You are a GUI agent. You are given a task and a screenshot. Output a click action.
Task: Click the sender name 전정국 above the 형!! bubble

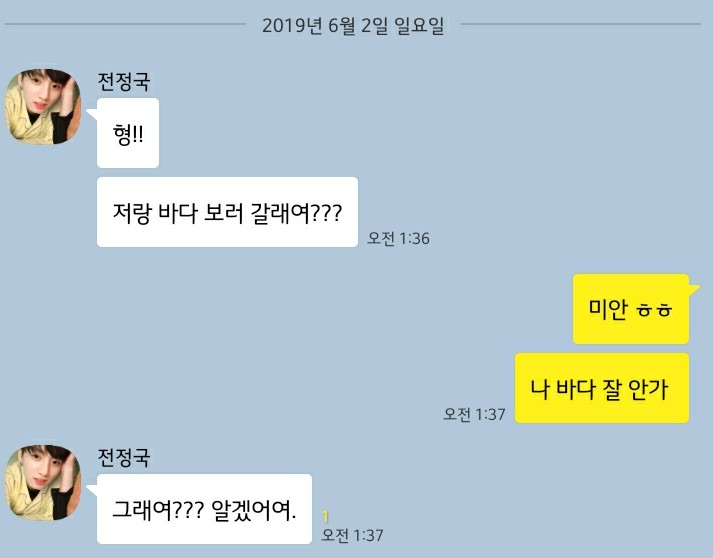pyautogui.click(x=124, y=82)
